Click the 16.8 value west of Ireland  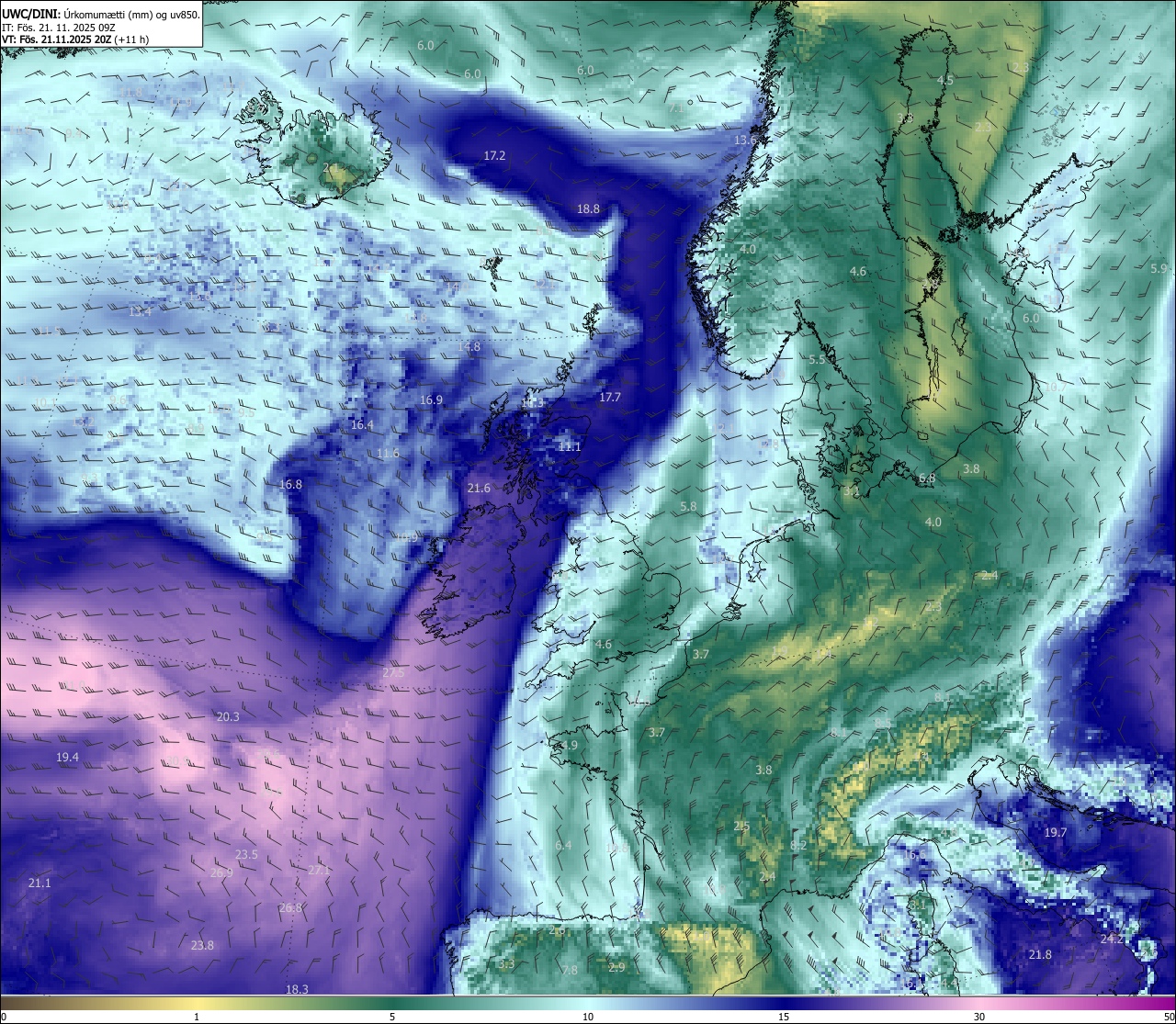(x=290, y=484)
